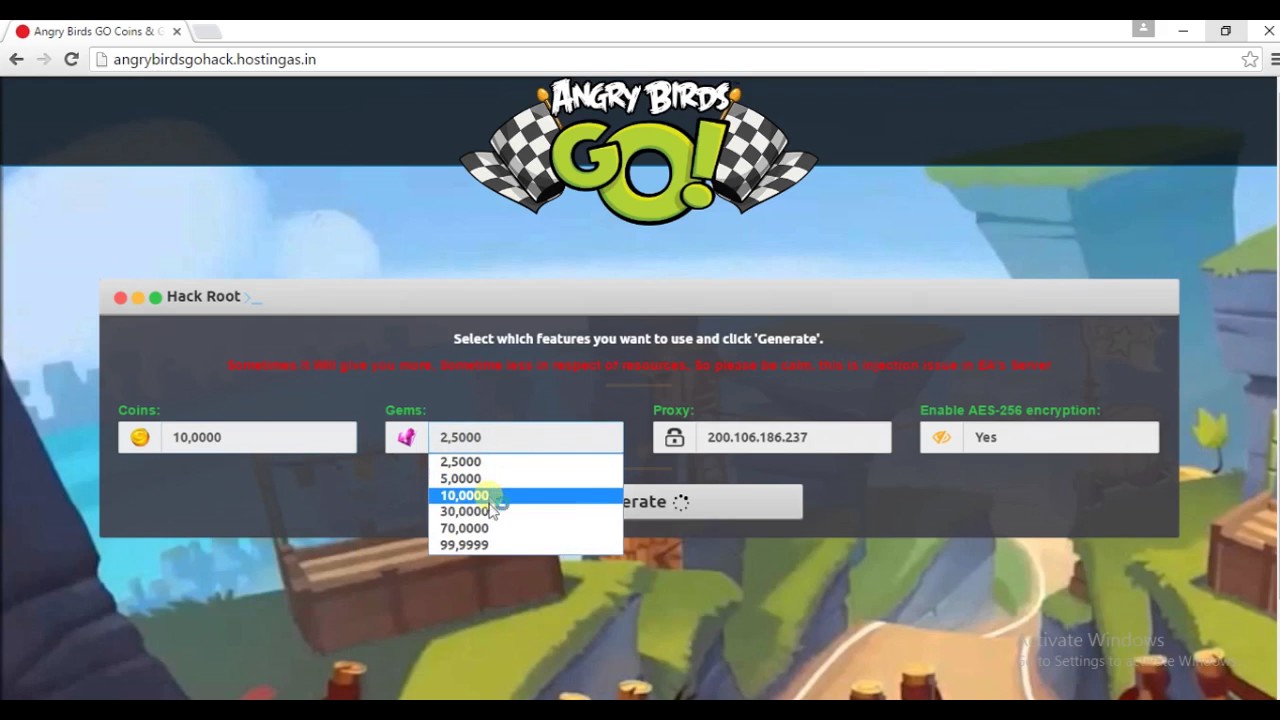Image resolution: width=1280 pixels, height=720 pixels.
Task: Open the Chrome user profile icon
Action: click(1143, 29)
